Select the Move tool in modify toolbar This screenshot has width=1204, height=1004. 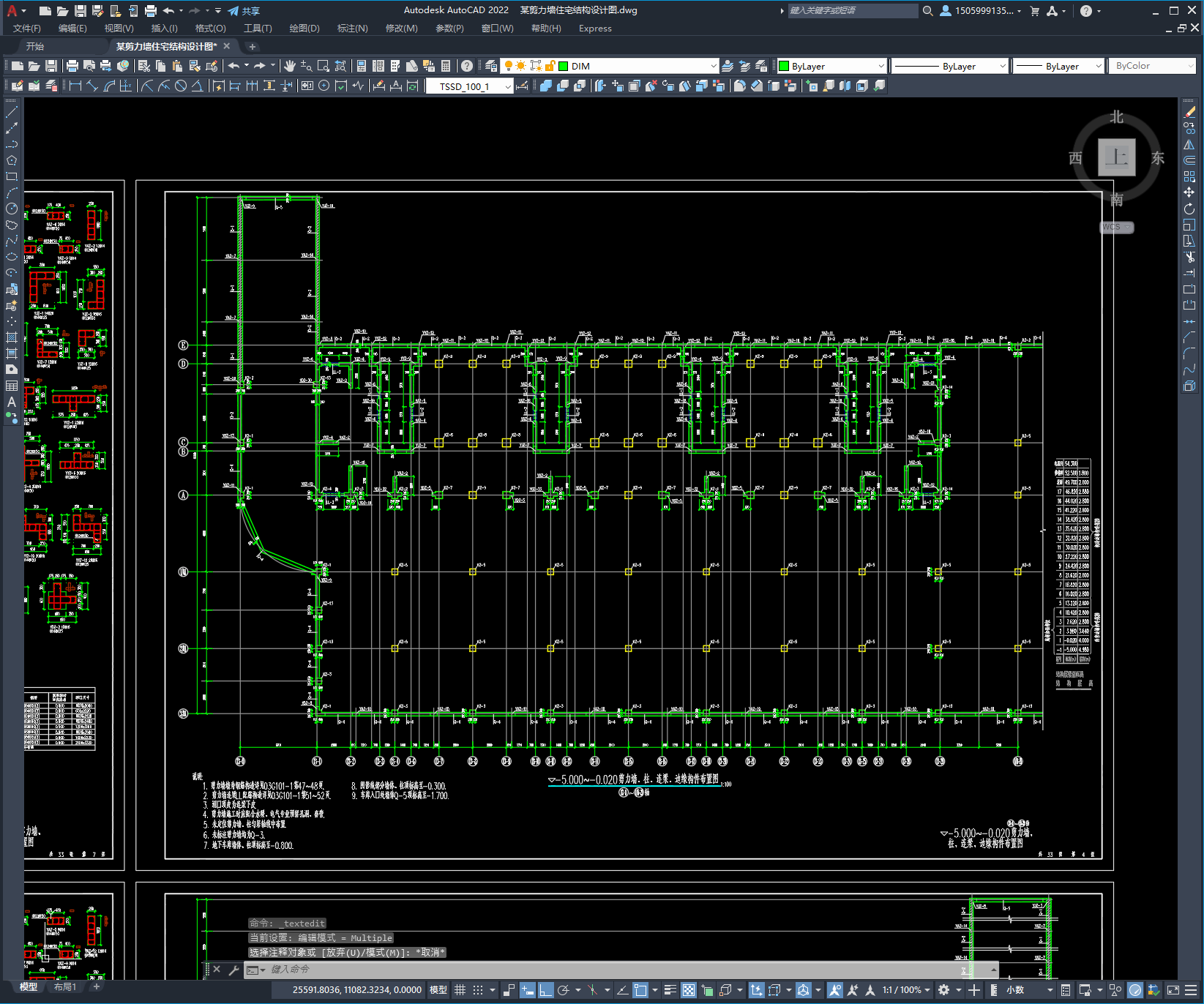[x=1189, y=192]
